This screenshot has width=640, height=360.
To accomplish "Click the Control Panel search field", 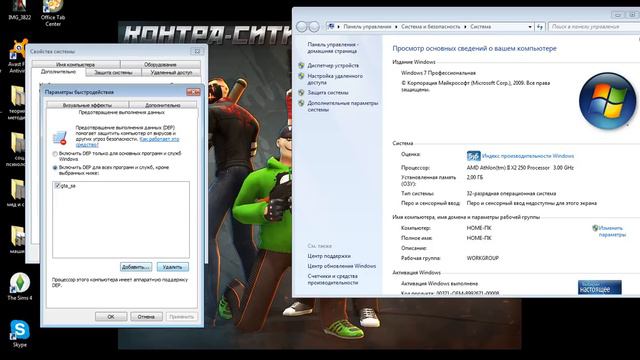I will point(593,27).
